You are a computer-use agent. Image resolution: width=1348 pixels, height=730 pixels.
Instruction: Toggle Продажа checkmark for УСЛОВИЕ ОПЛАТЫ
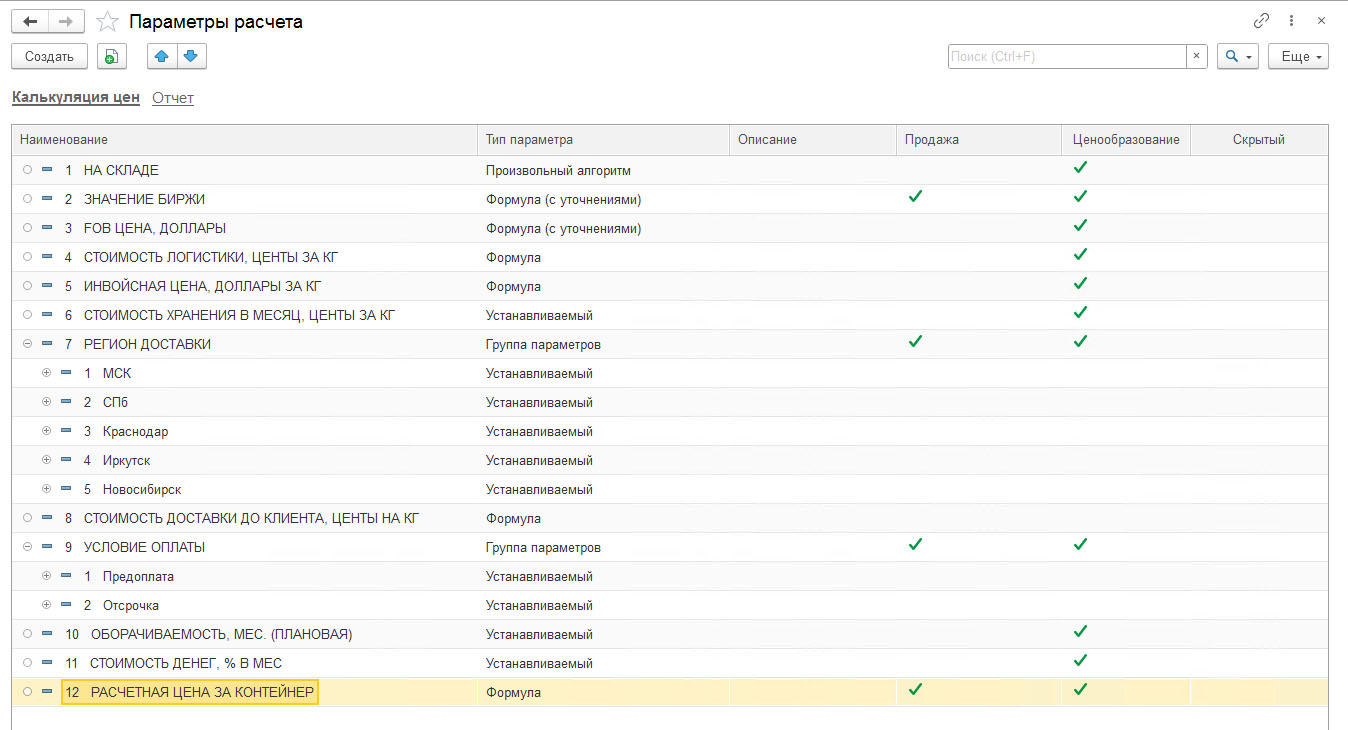click(x=914, y=545)
